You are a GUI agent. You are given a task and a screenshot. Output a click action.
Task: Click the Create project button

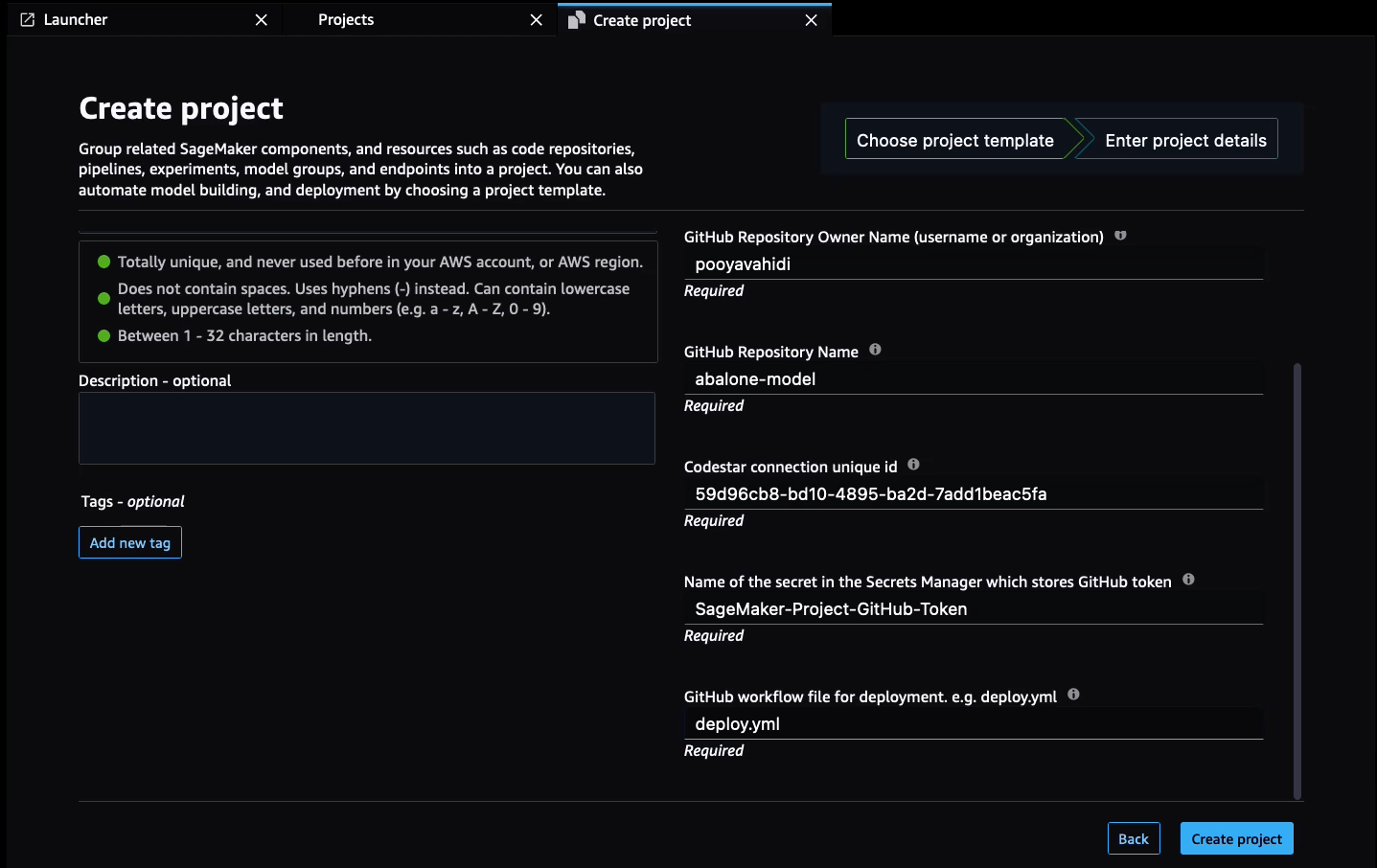pyautogui.click(x=1236, y=838)
